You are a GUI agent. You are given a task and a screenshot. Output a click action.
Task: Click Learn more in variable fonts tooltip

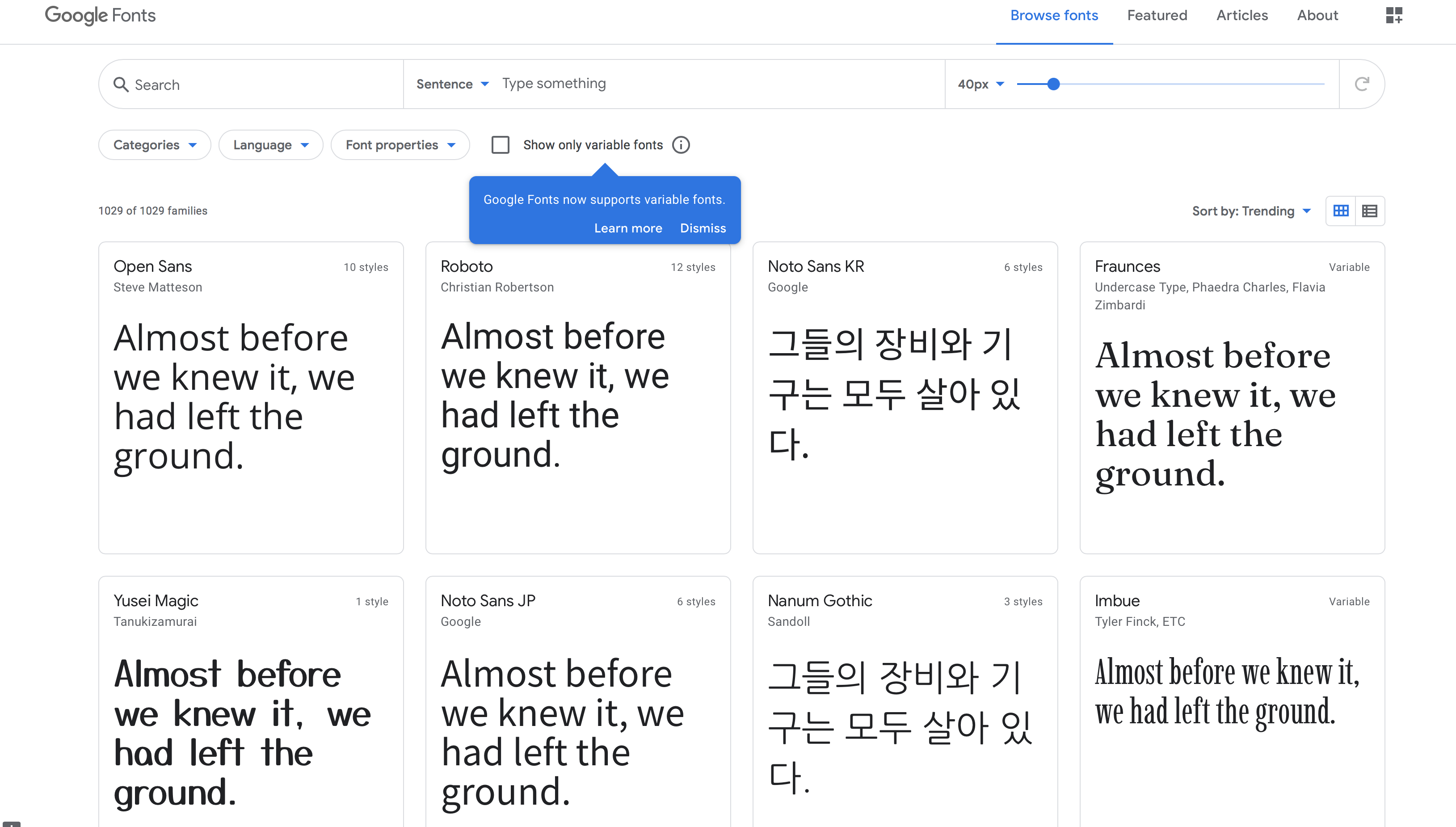pos(628,228)
